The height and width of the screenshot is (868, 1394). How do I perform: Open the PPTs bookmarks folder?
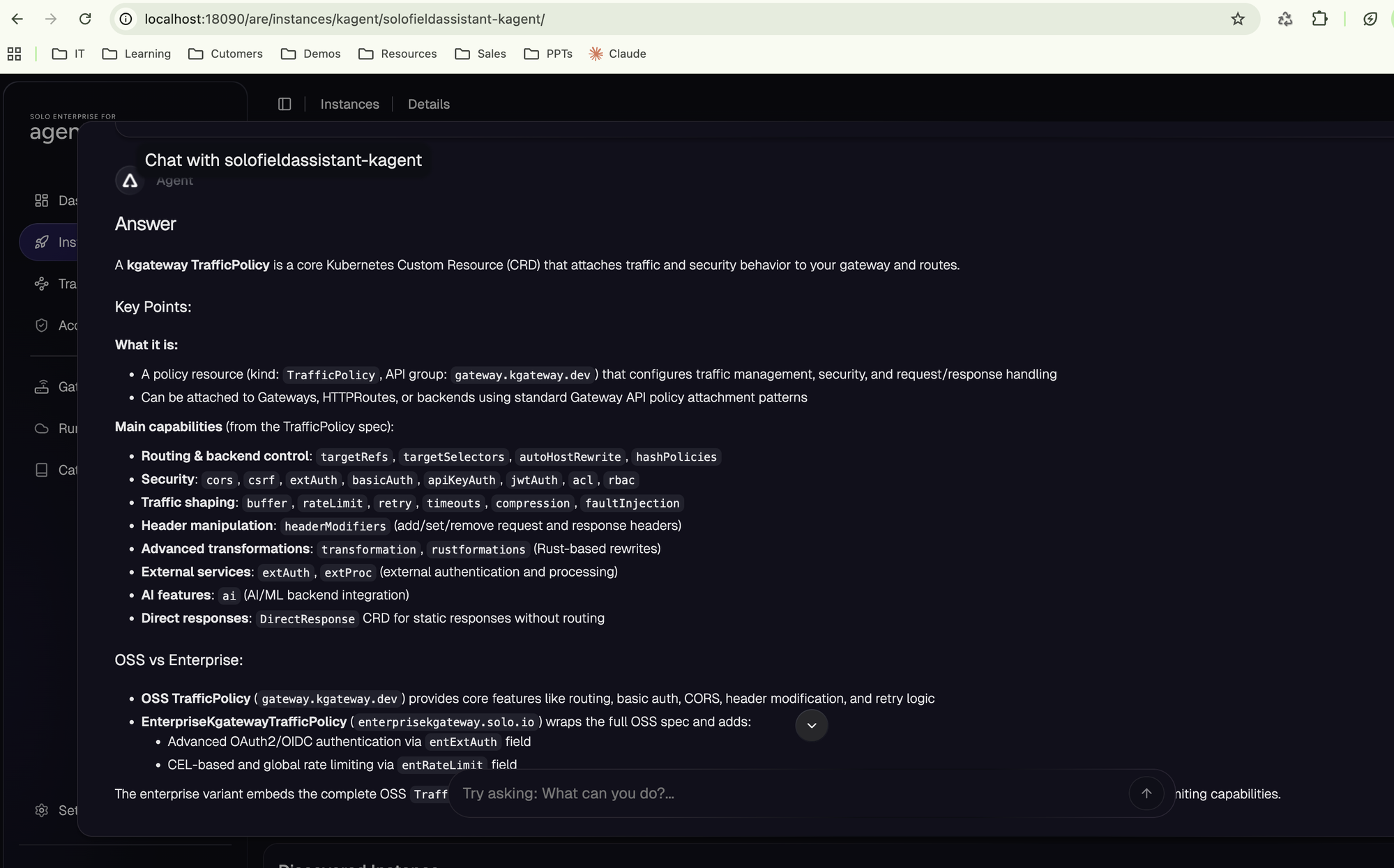(x=547, y=54)
